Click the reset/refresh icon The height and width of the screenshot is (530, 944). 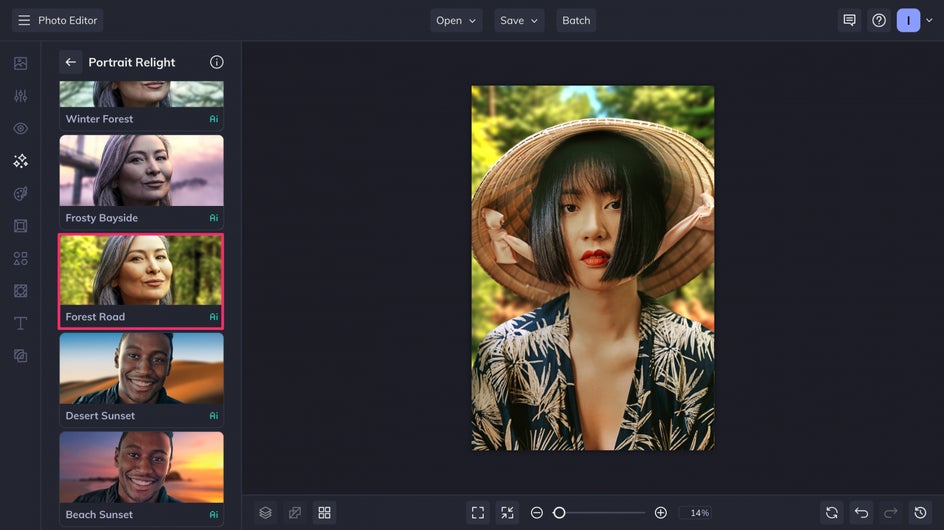click(832, 513)
